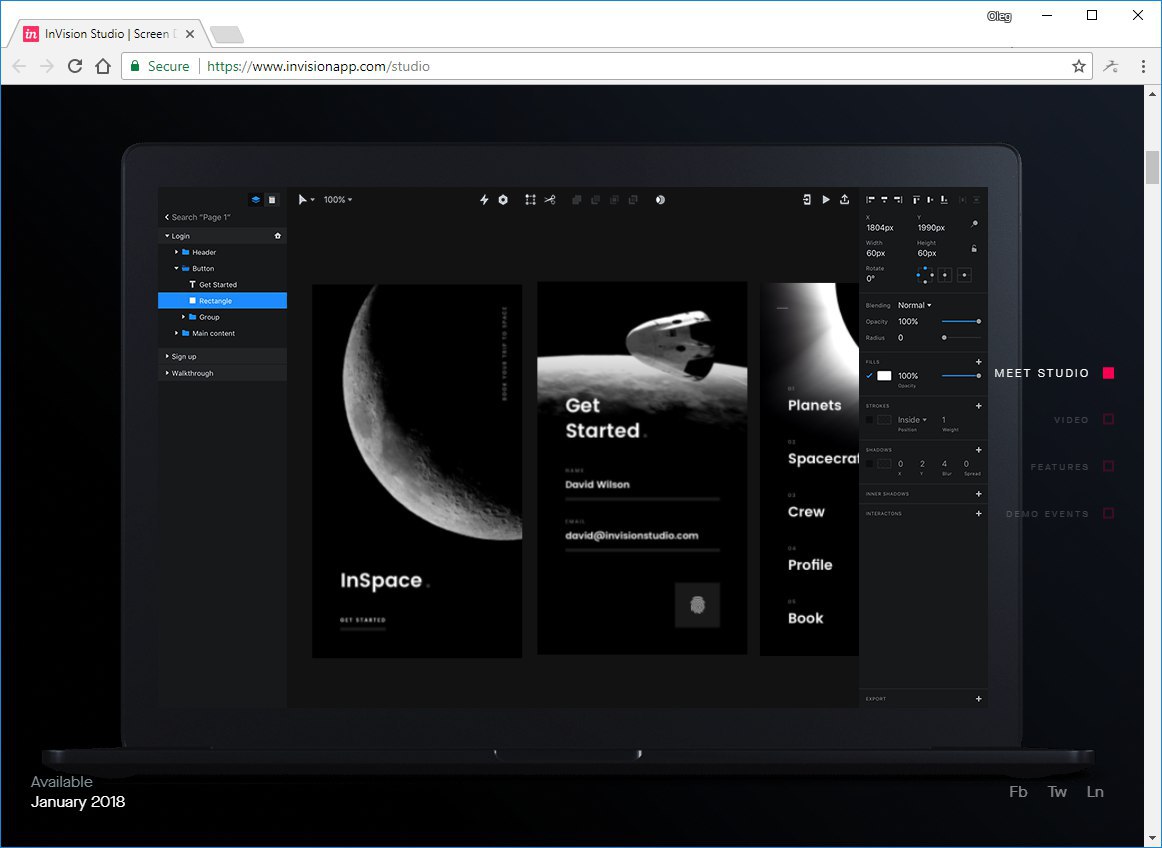
Task: Click the play preview icon in Studio toolbar
Action: (x=826, y=199)
